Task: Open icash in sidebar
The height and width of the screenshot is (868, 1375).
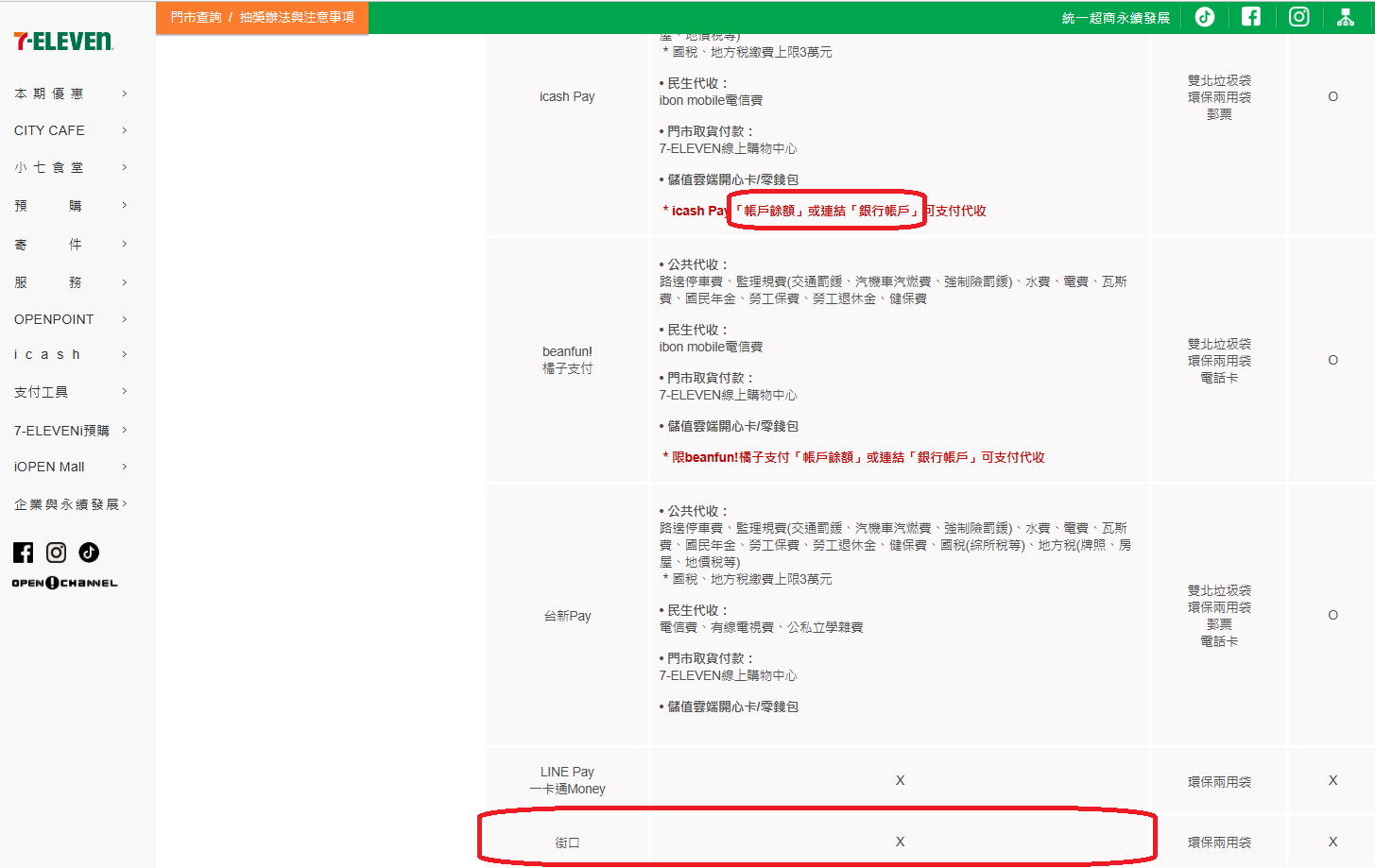Action: point(47,354)
